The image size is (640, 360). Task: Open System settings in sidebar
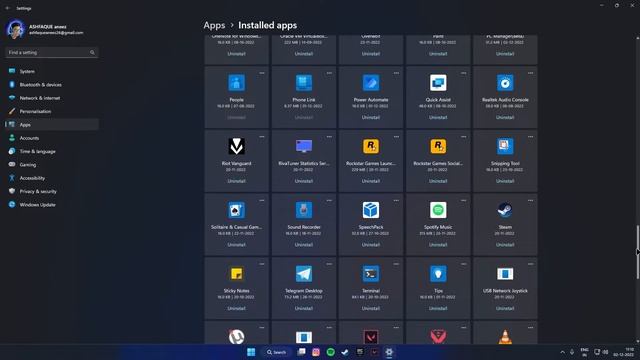(52, 71)
